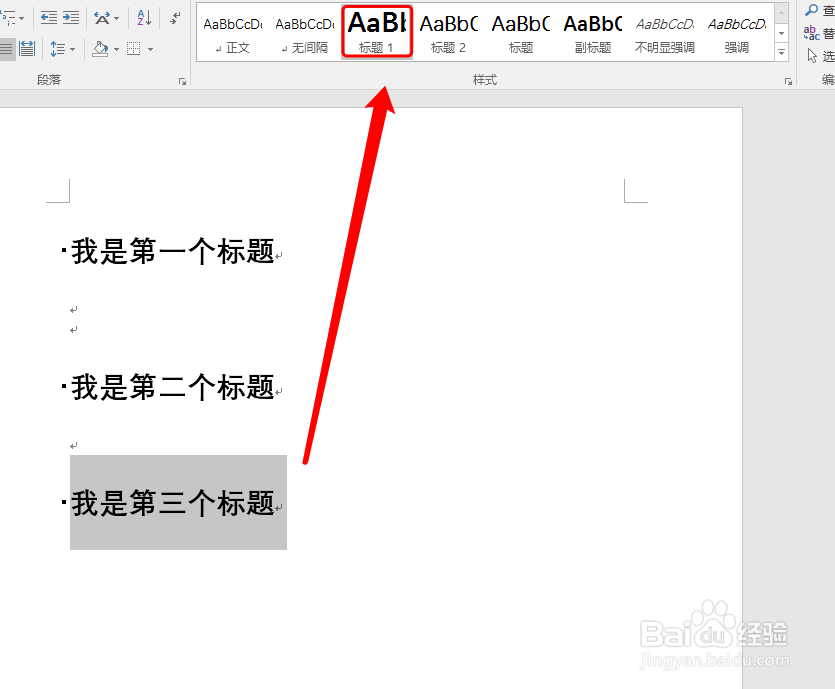
Task: Sort text with A-Z sort icon
Action: [144, 18]
